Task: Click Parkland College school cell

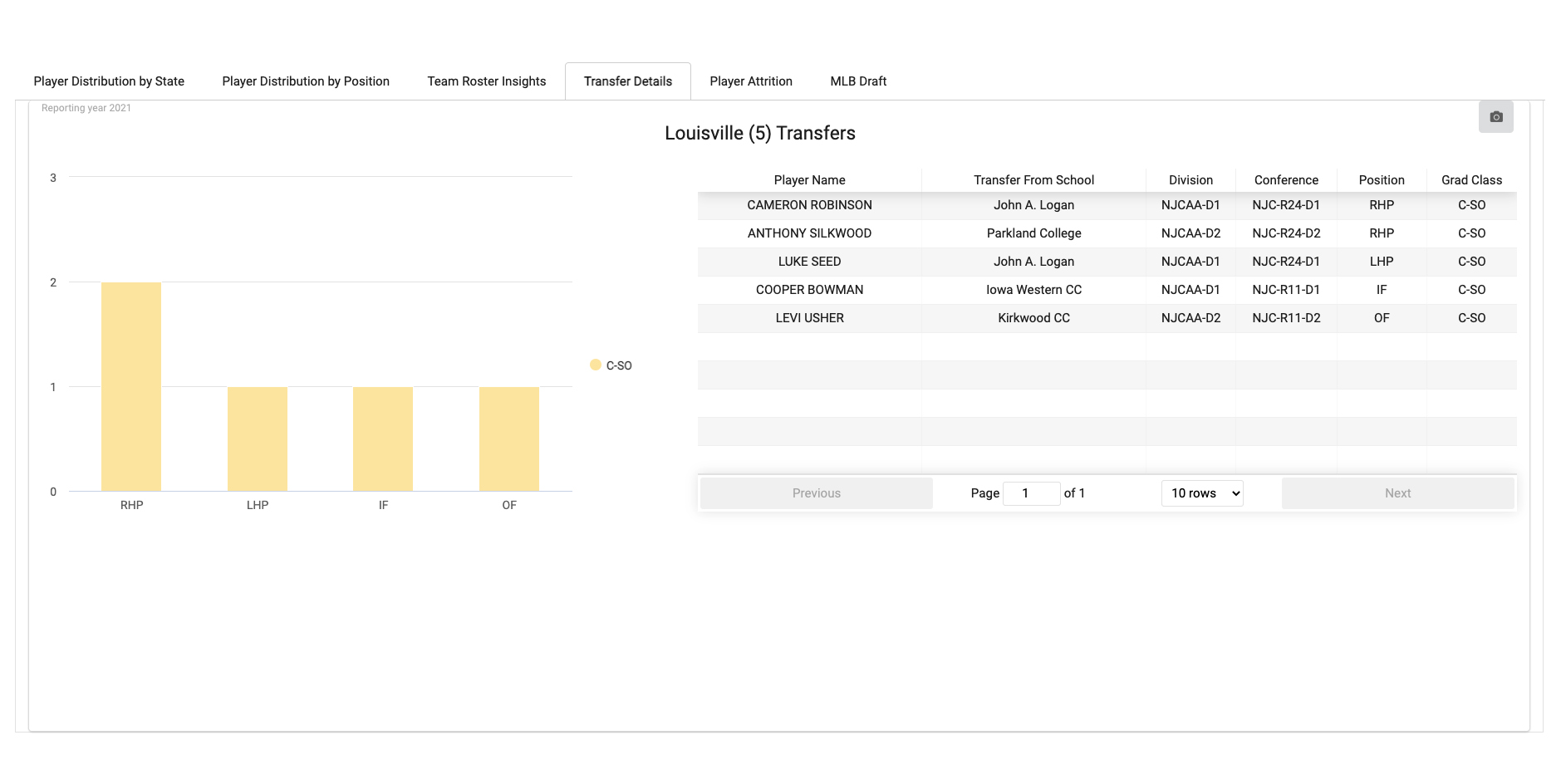Action: point(1034,233)
